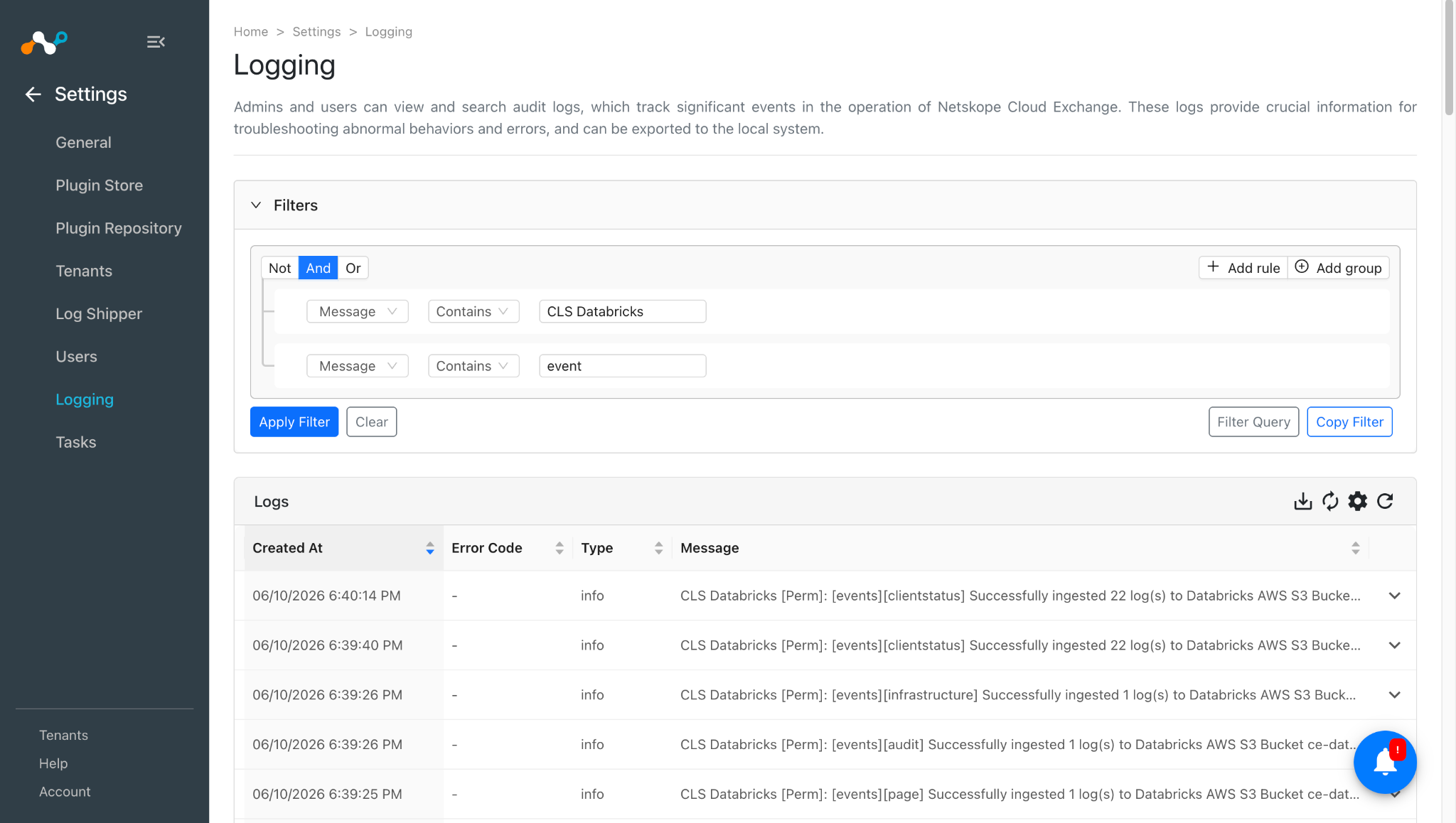Edit the CLS Databricks filter value
Screen dimensions: 1456x823
(x=623, y=311)
